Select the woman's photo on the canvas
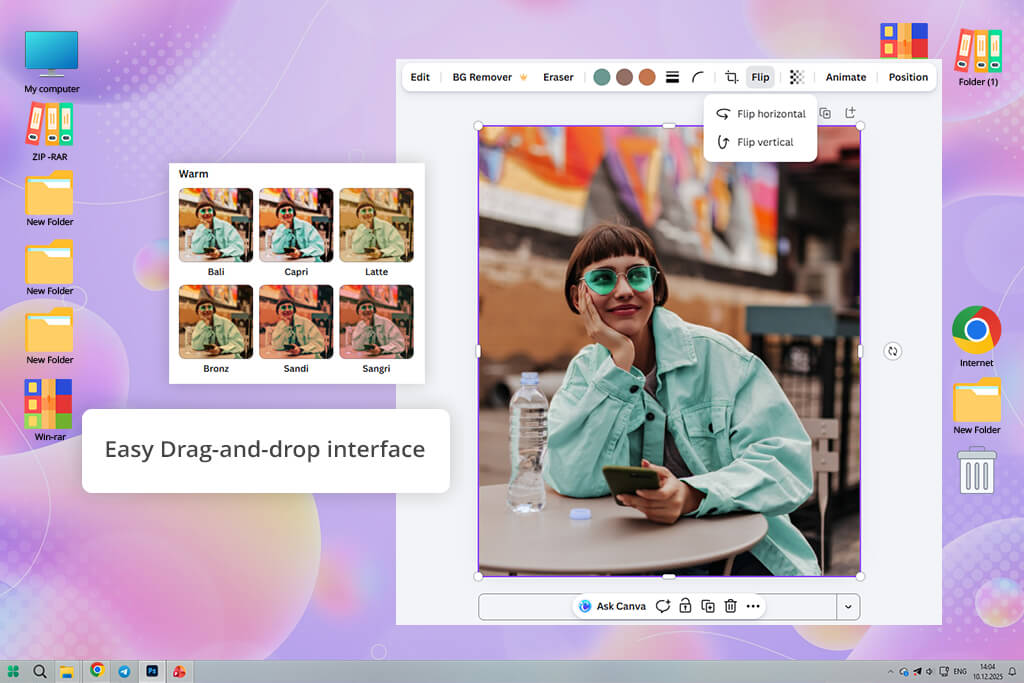Viewport: 1024px width, 683px height. 669,351
